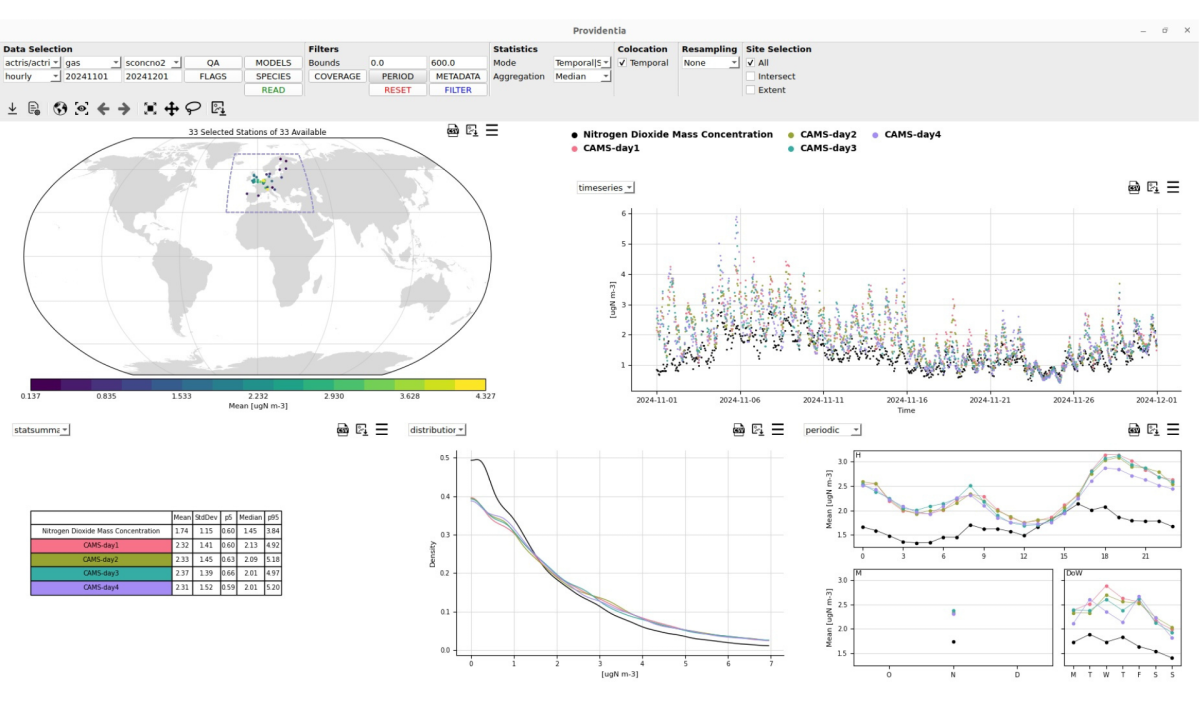Open the statsummary plot type dropdown
The image size is (1200, 720).
click(41, 430)
